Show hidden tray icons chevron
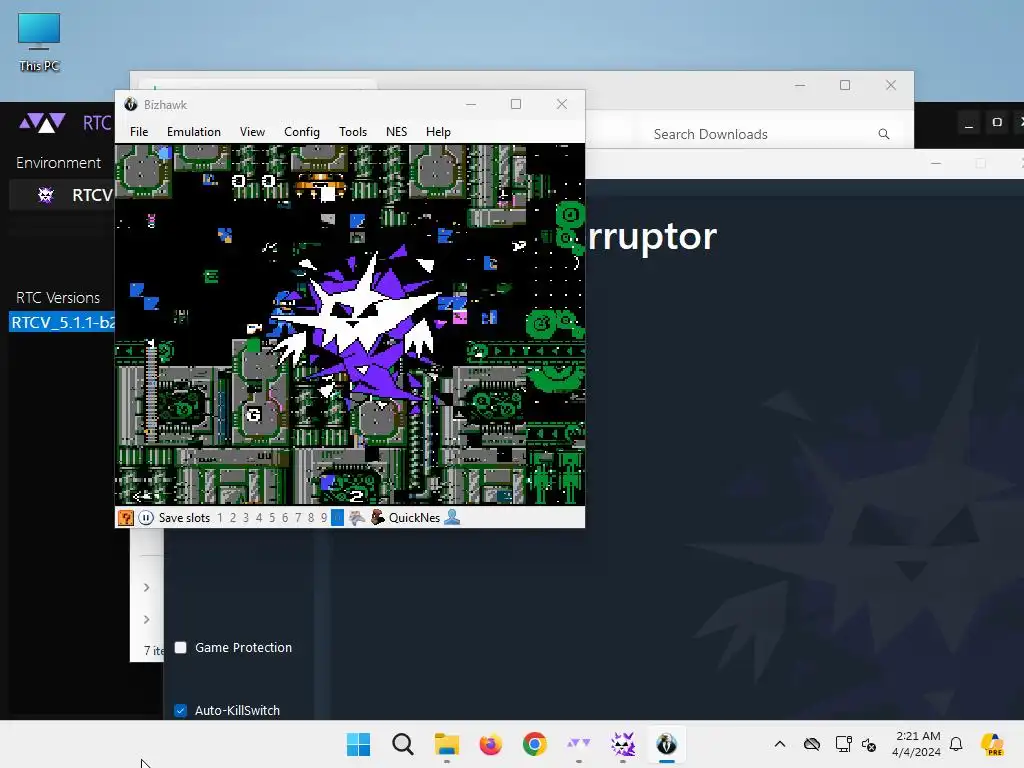Screen dimensions: 1024x768 [780, 744]
